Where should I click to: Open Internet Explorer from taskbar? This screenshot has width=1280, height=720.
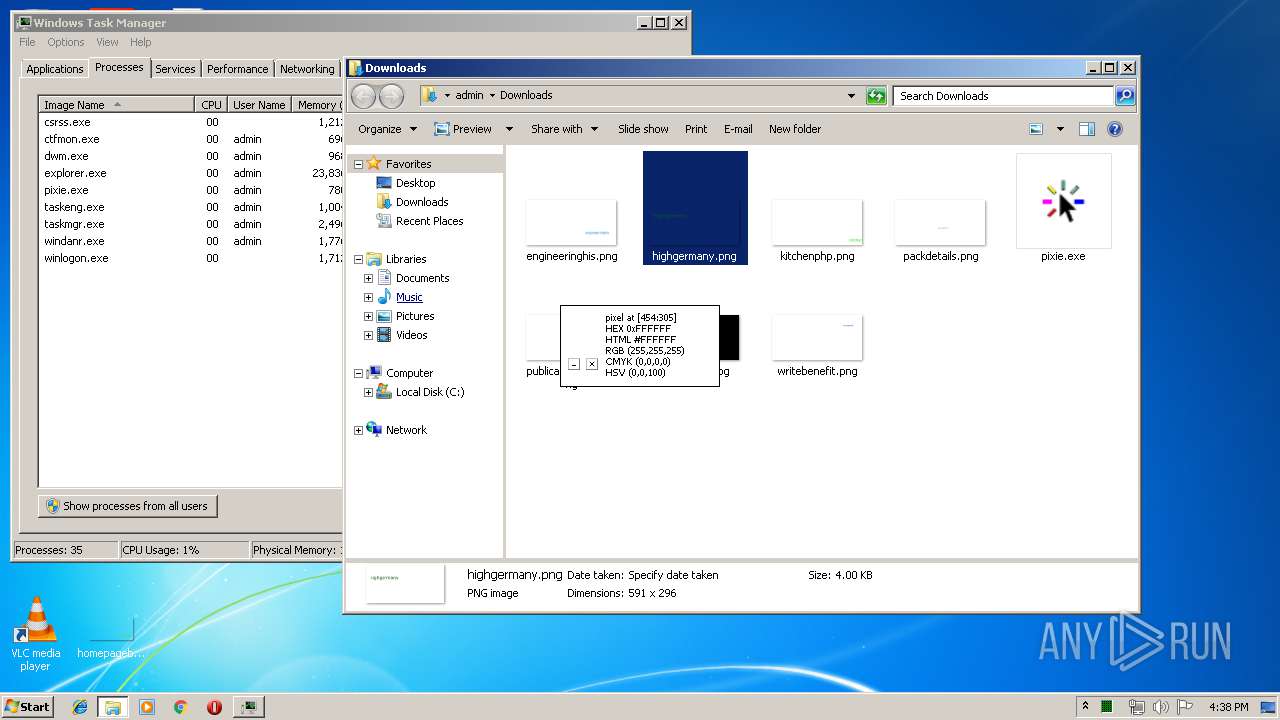click(80, 707)
